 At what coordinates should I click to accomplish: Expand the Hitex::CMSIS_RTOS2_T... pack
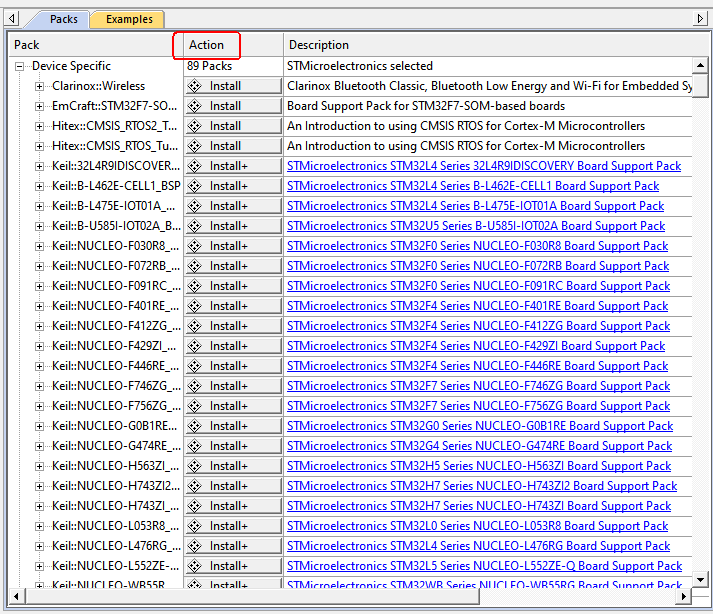40,126
